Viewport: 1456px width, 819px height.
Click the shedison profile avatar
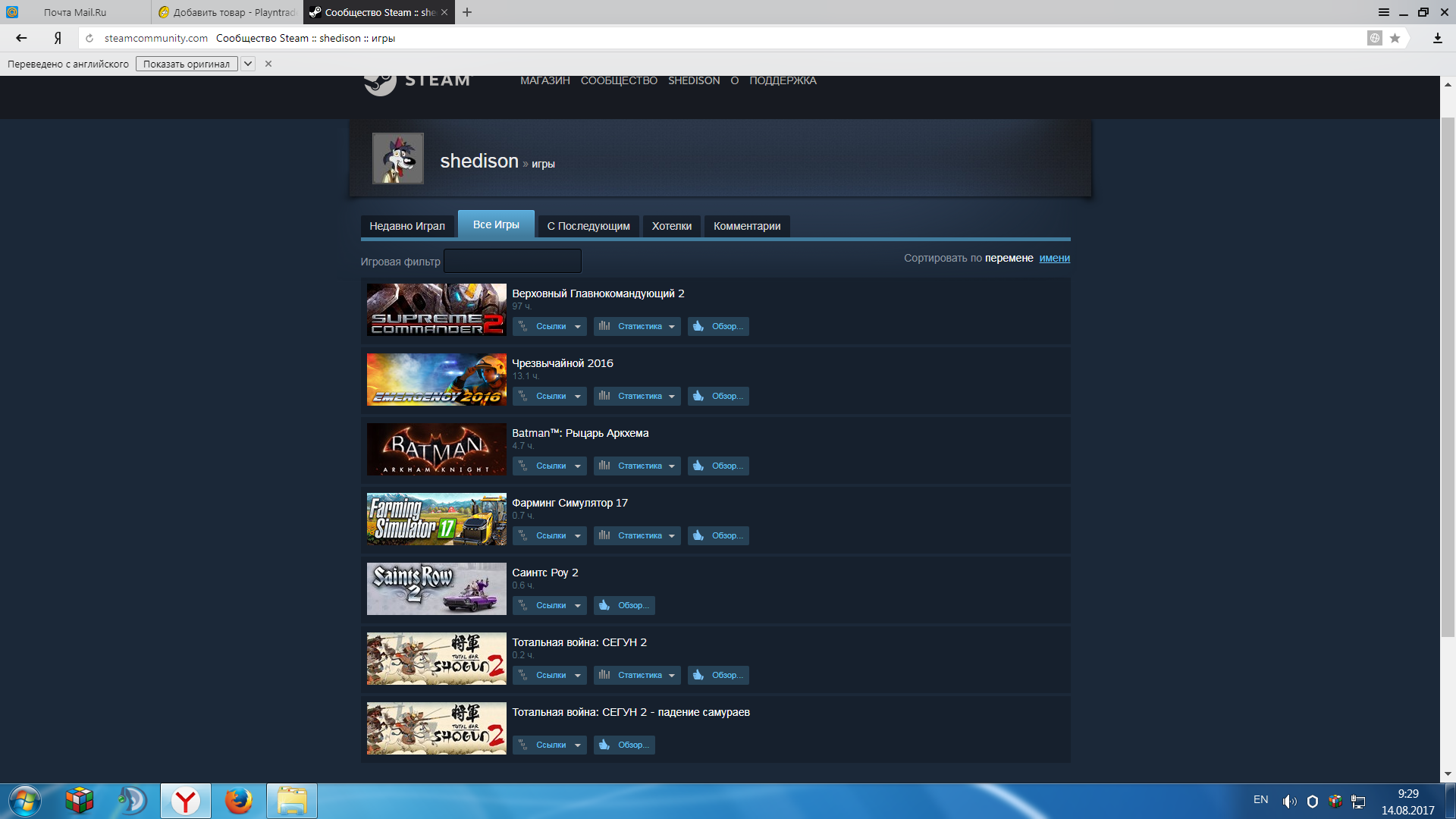point(398,158)
